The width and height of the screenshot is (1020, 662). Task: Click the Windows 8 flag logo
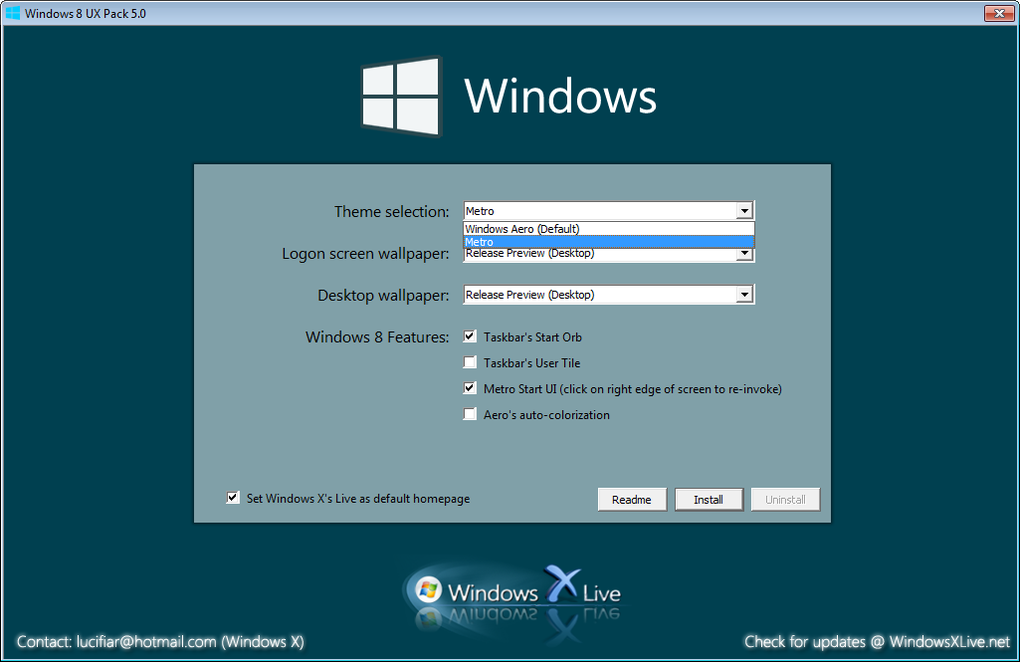coord(401,96)
